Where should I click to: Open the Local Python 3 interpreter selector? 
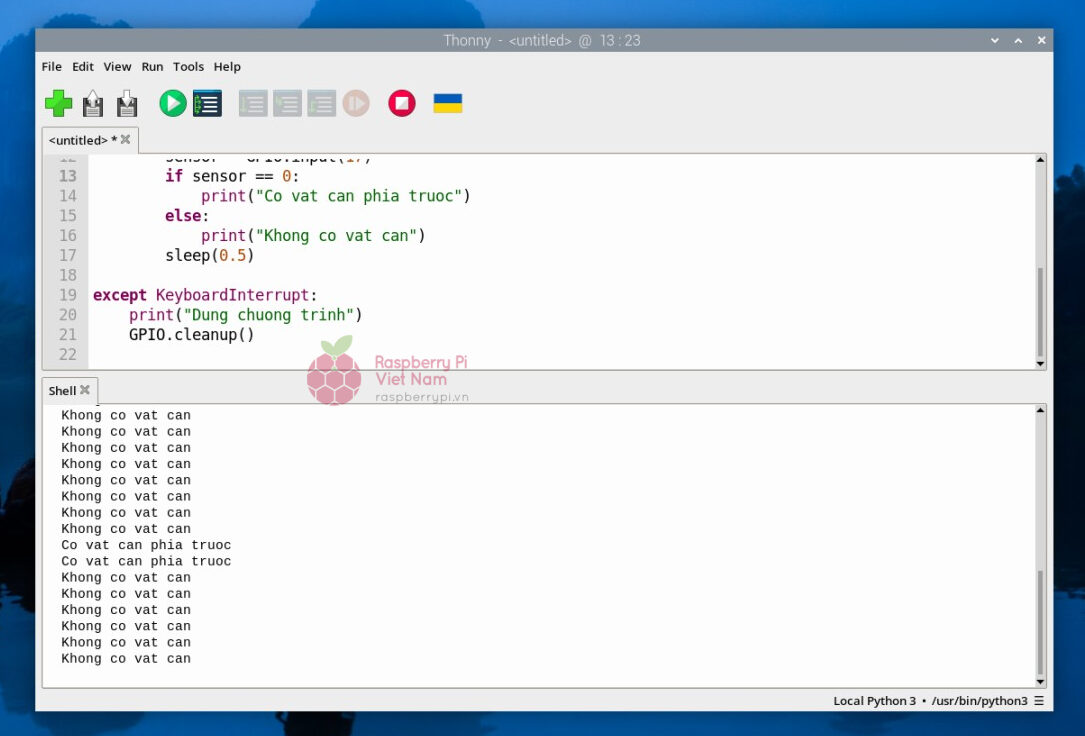tap(938, 701)
